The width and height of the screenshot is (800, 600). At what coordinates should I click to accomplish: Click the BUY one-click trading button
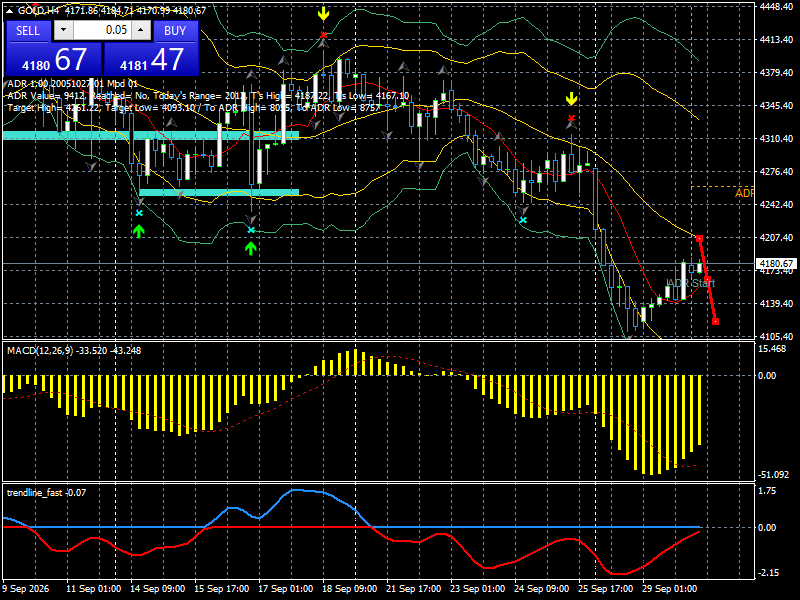pyautogui.click(x=175, y=31)
